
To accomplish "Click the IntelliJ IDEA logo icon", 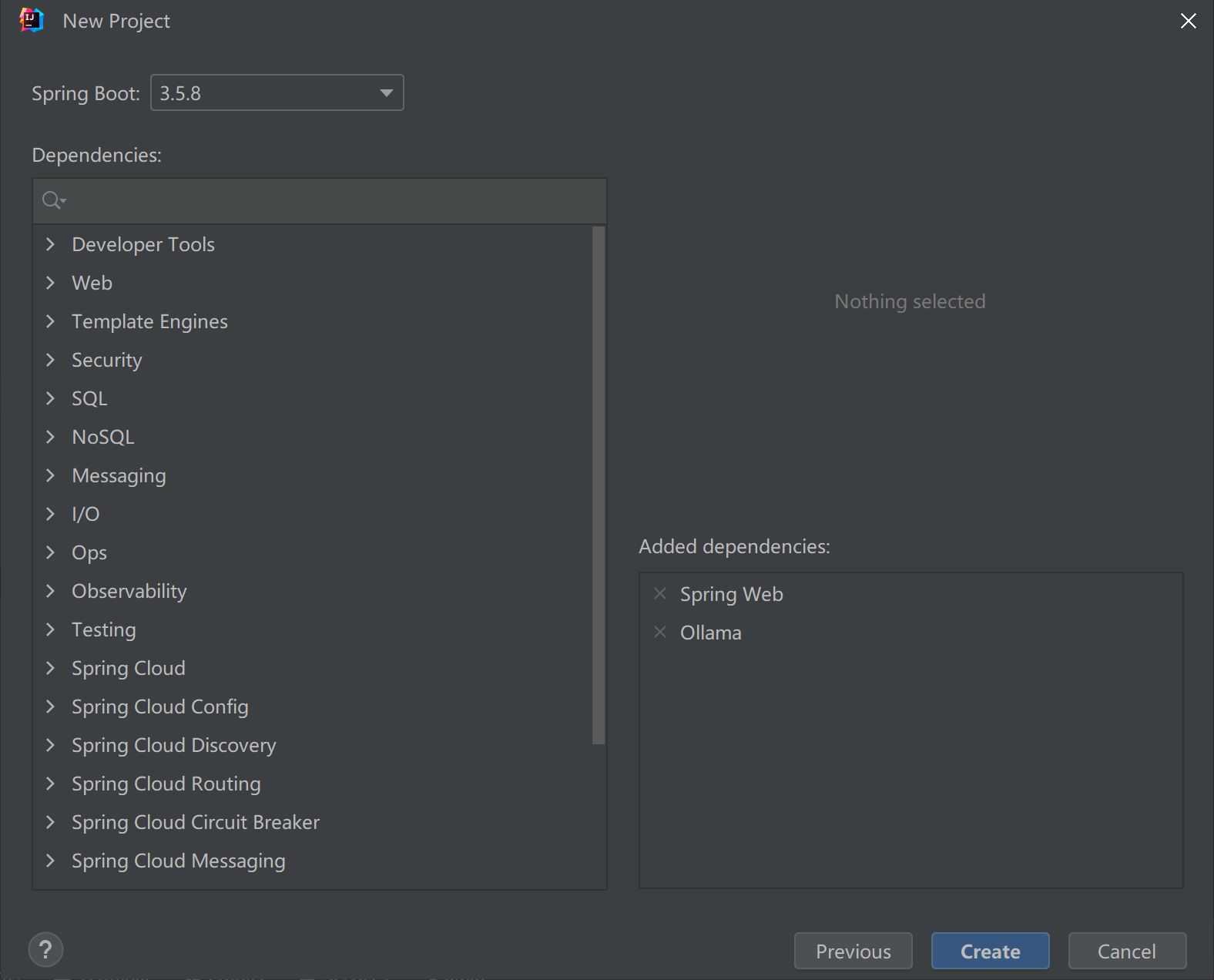I will tap(32, 21).
